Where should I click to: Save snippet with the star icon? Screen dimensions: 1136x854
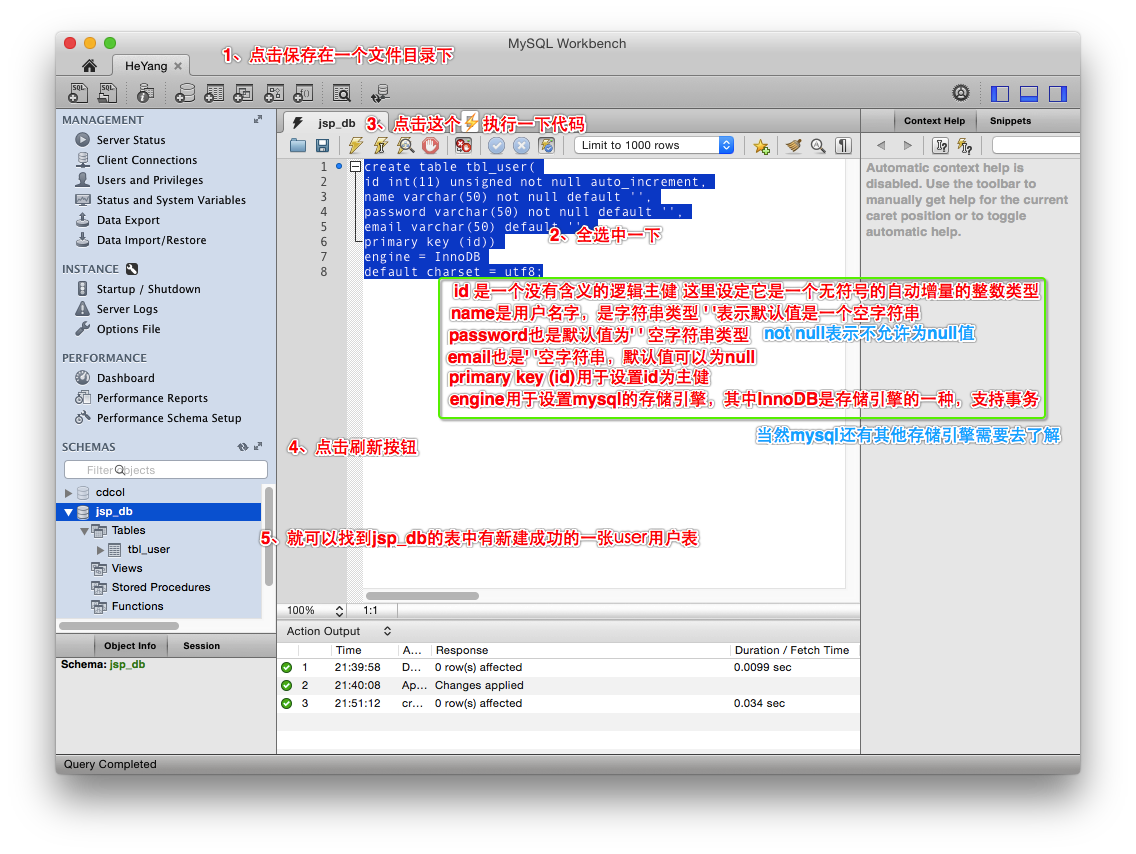(x=761, y=146)
